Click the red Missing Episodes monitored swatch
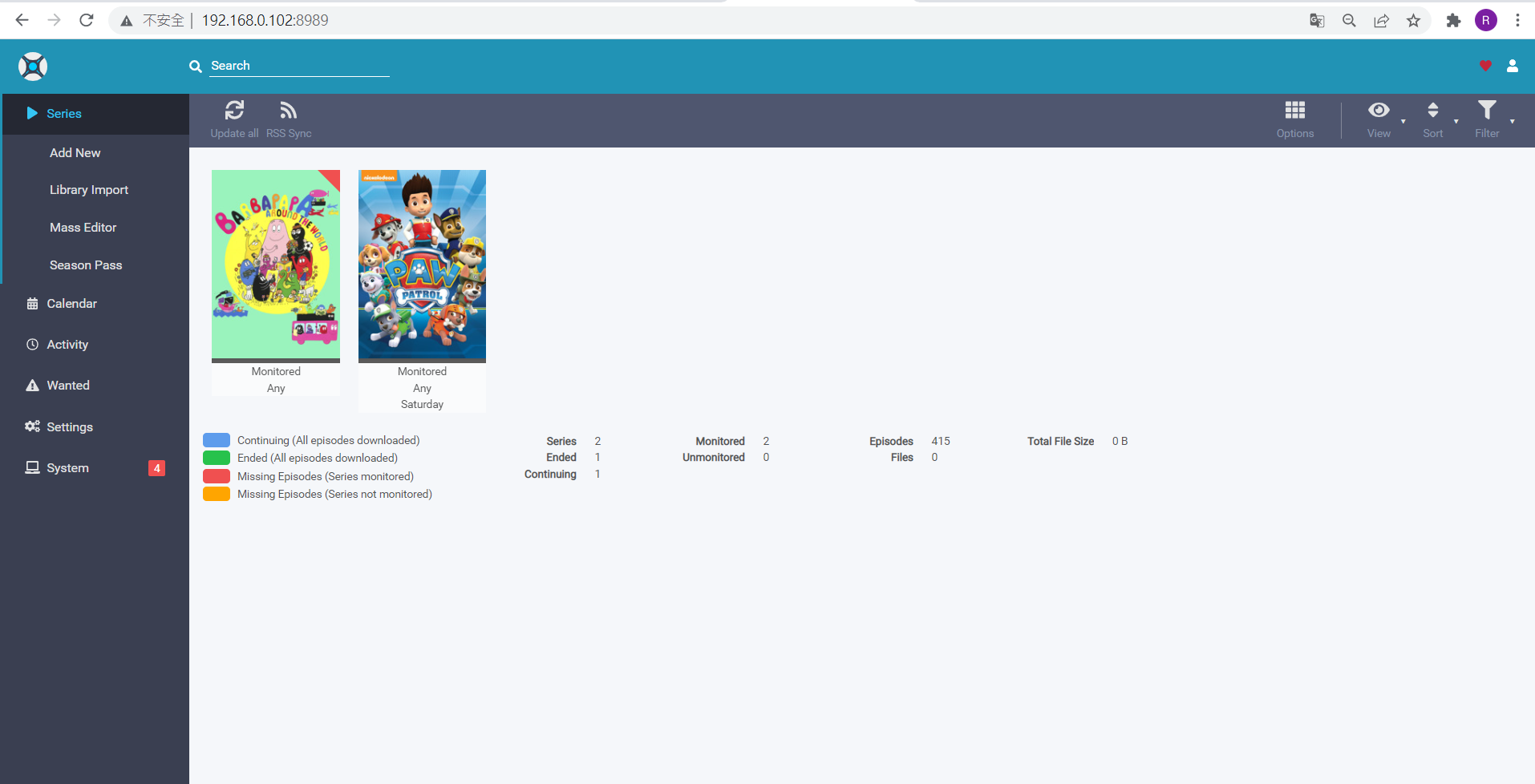Screen dimensions: 1535x784 [x=217, y=476]
